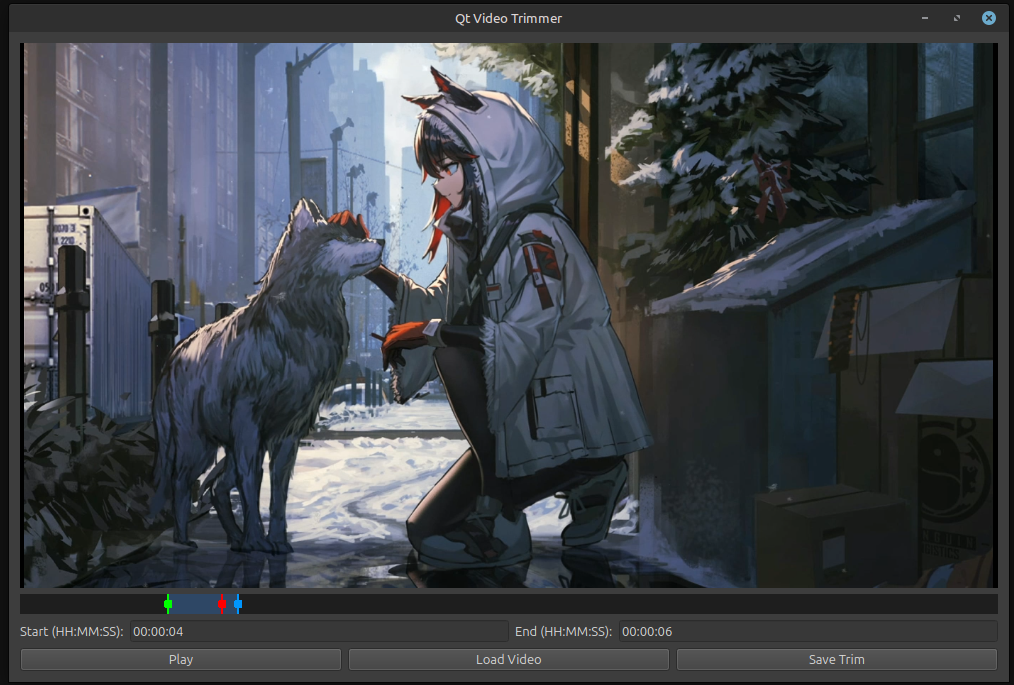Maximize the Qt Video Trimmer window
Screen dimensions: 1014x685
[x=957, y=18]
